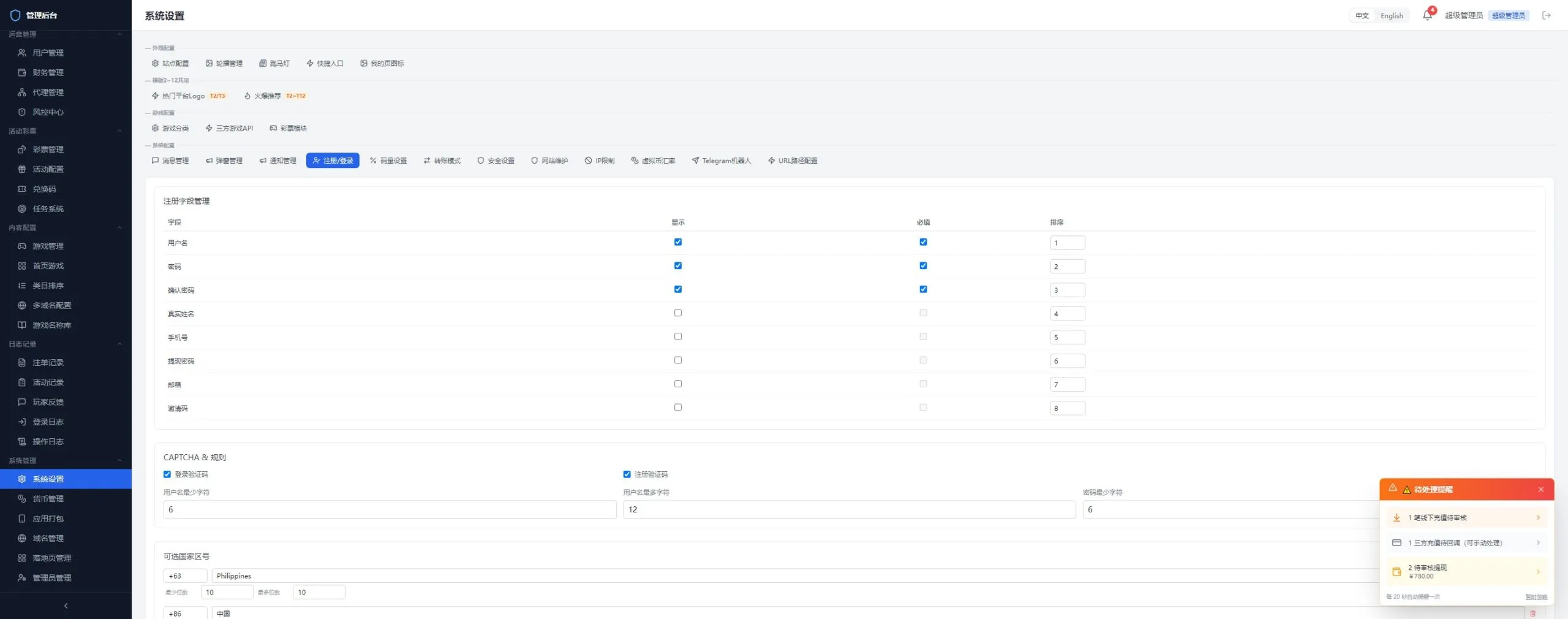The width and height of the screenshot is (1568, 619).
Task: Open the notification bell icon
Action: point(1427,15)
